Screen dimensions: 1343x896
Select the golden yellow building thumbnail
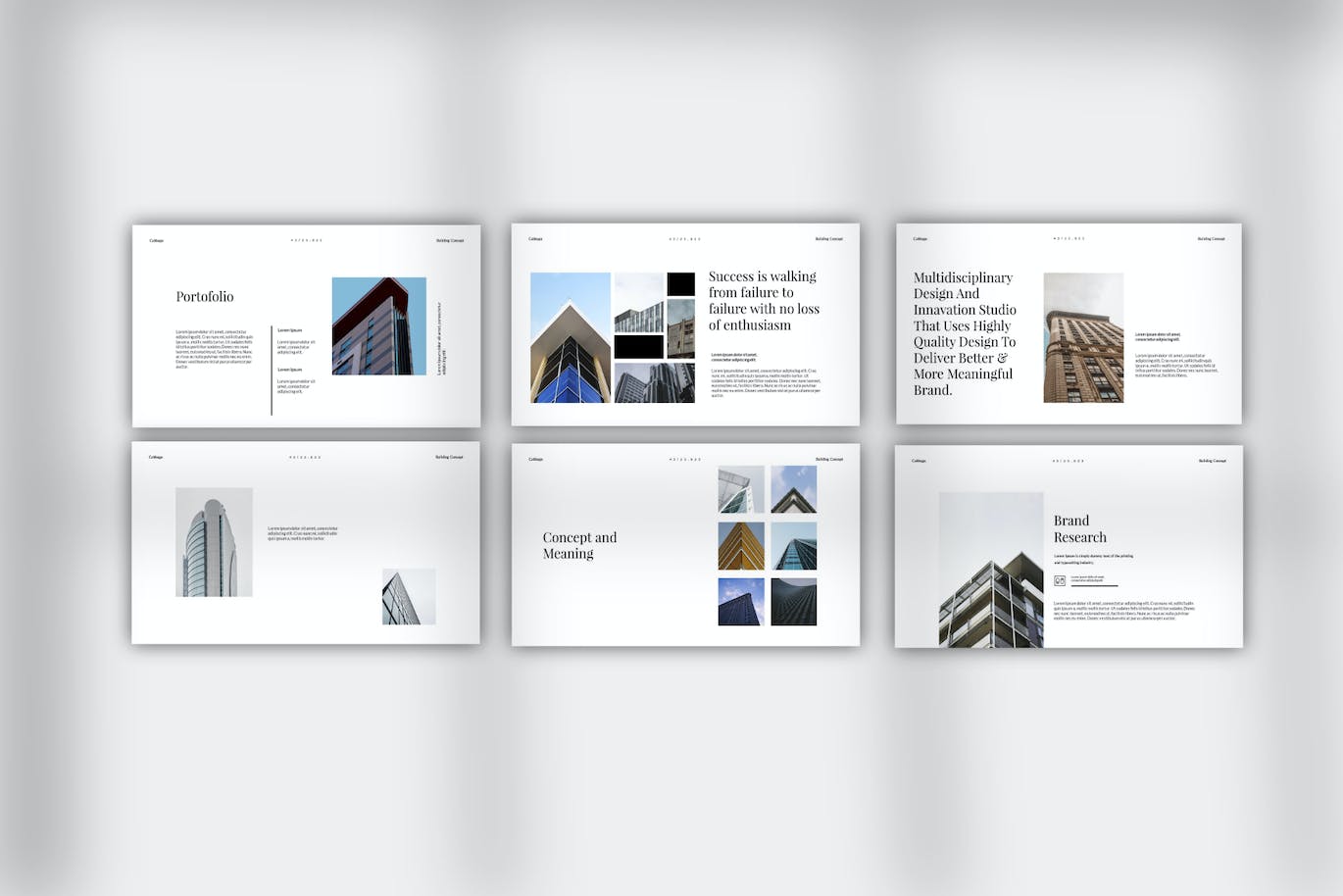coord(741,546)
